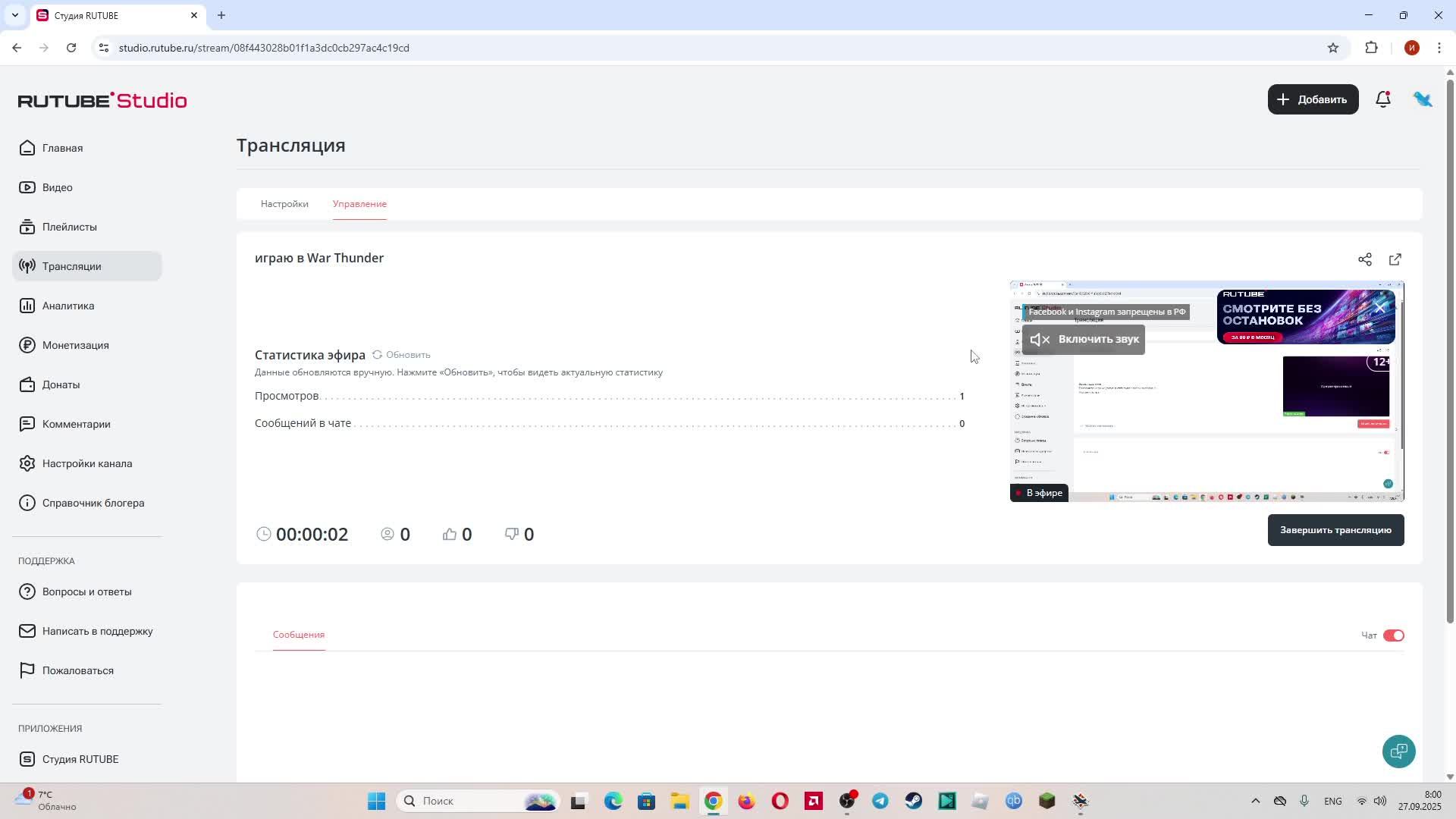This screenshot has height=819, width=1456.
Task: Toggle the Чат switch off
Action: pyautogui.click(x=1393, y=635)
